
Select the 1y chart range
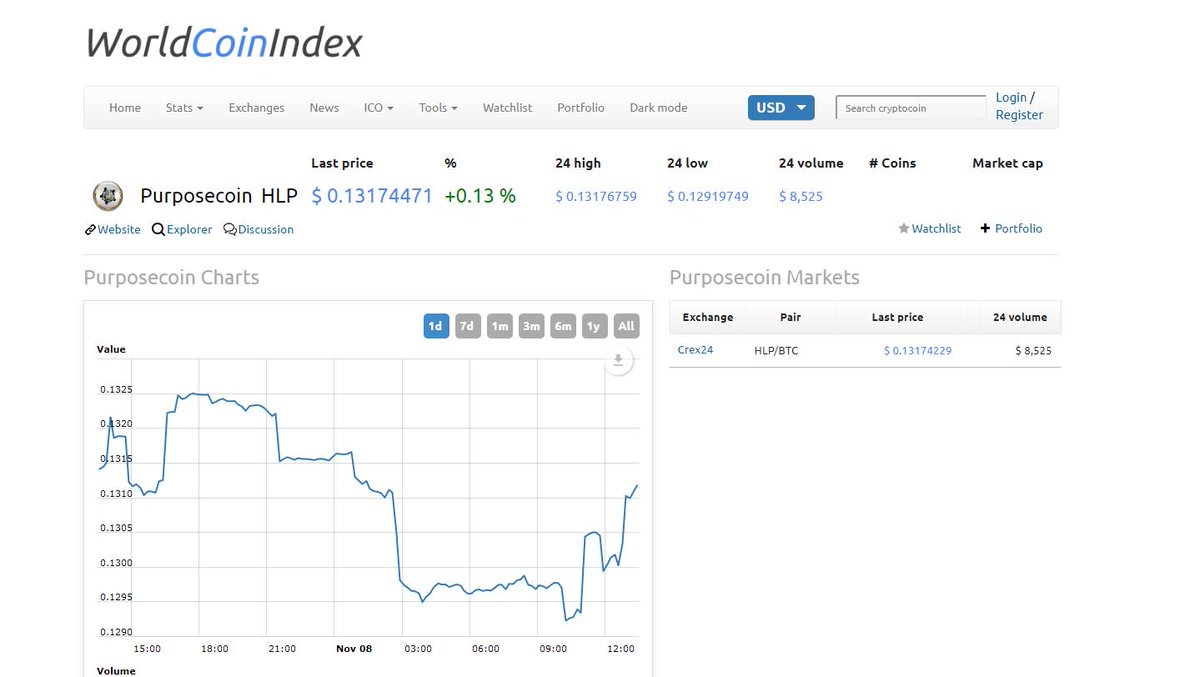[x=594, y=326]
